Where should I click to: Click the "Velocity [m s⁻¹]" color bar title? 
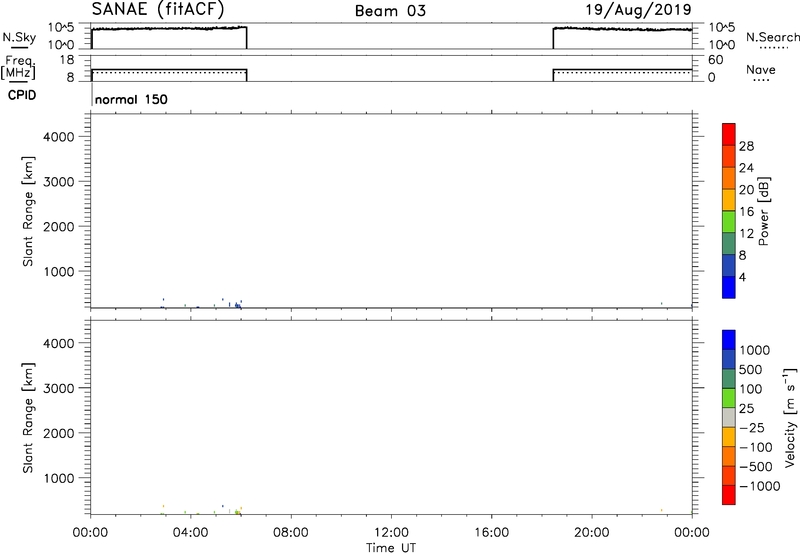click(x=790, y=417)
